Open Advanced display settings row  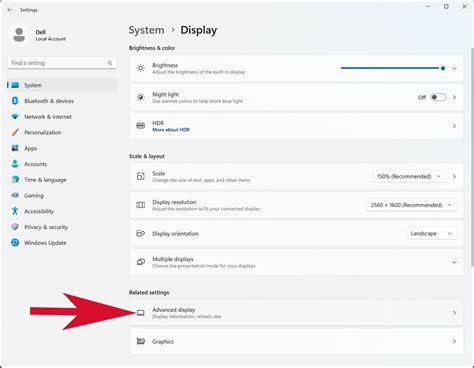[x=296, y=313]
